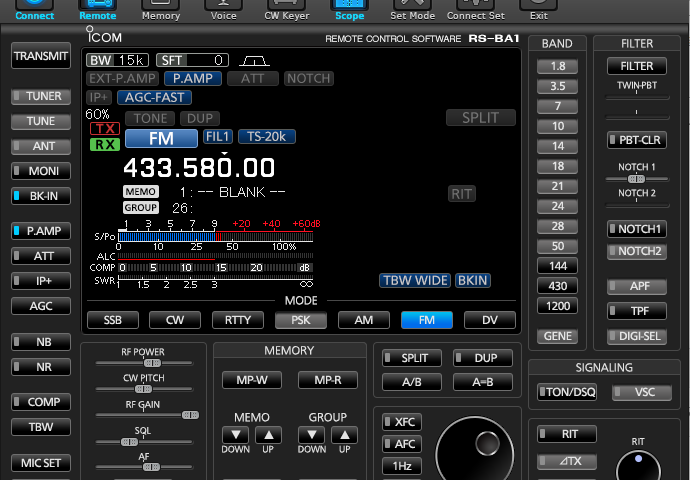The height and width of the screenshot is (480, 690).
Task: Click the TS-20k tuning step indicator
Action: [x=267, y=137]
